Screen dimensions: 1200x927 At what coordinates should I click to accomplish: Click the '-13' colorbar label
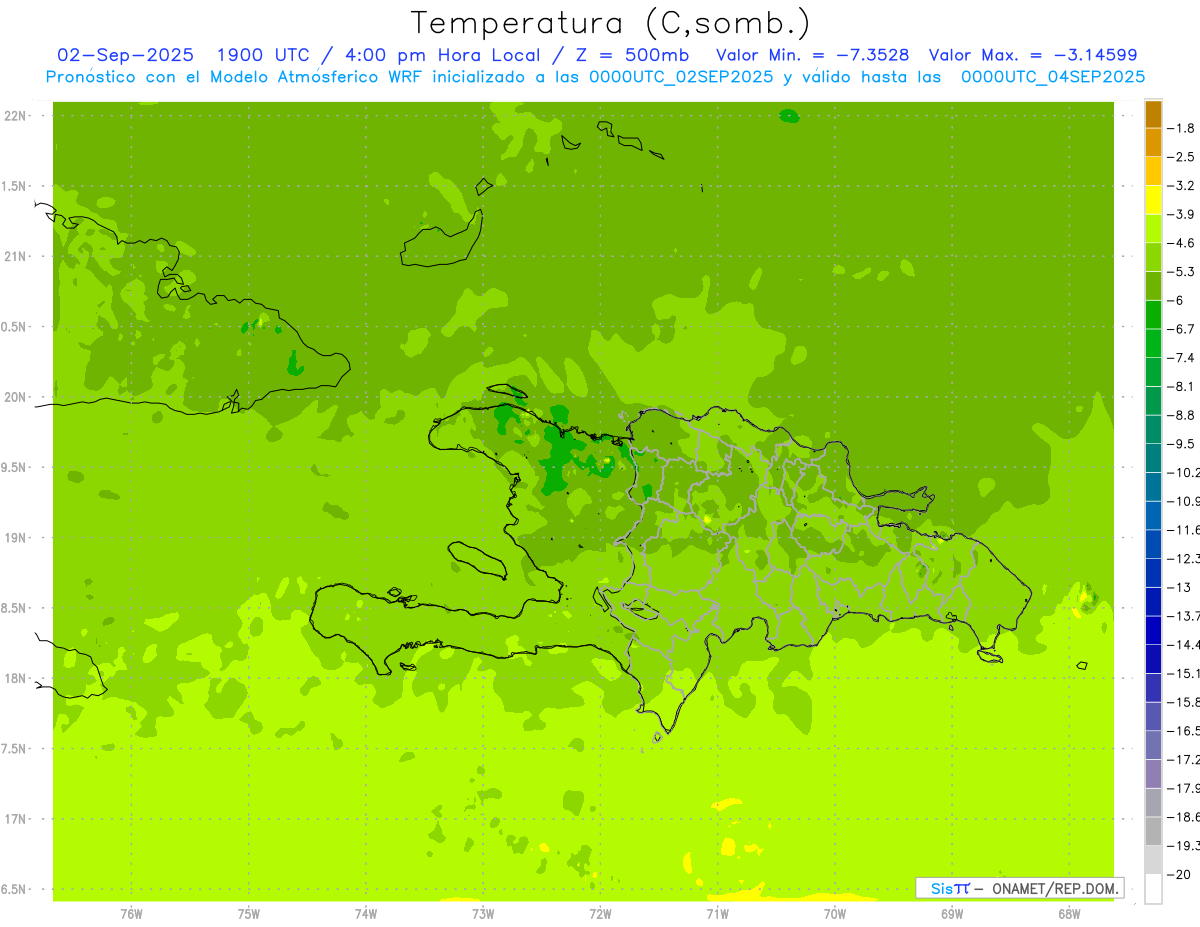tap(1179, 588)
